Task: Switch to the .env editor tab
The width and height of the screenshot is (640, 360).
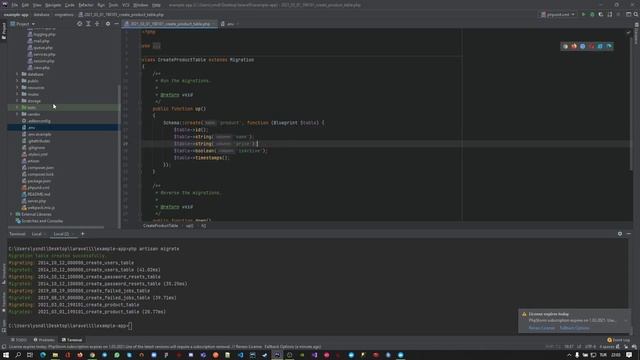Action: coord(229,24)
